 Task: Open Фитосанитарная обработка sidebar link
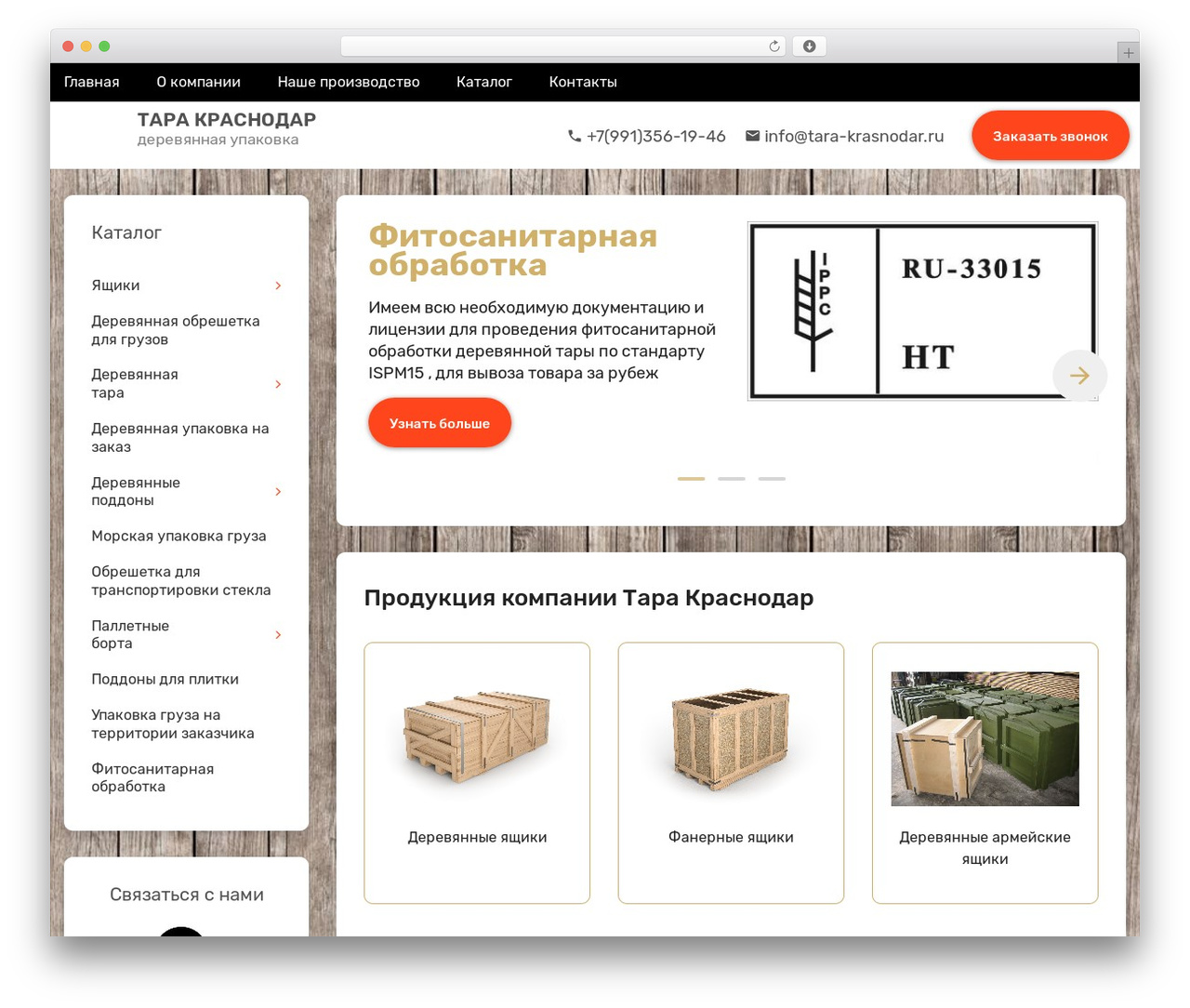[x=152, y=777]
